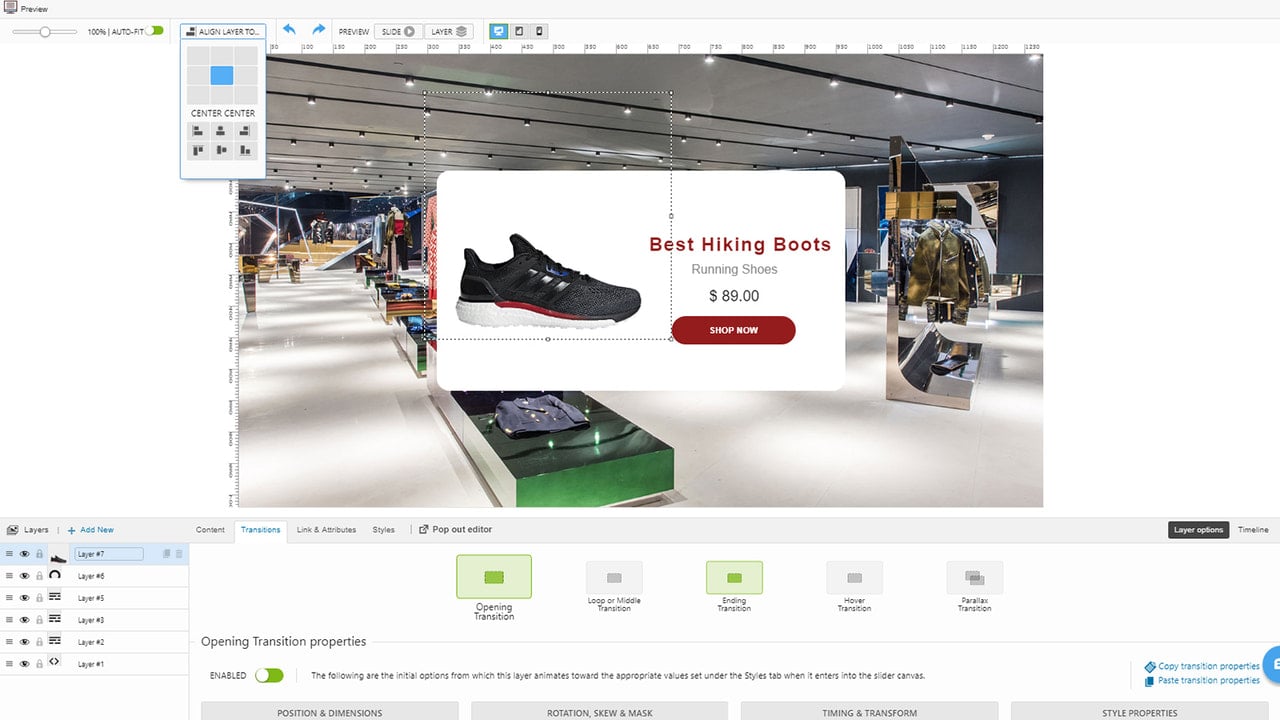The height and width of the screenshot is (720, 1280).
Task: Click Copy transition properties
Action: point(1202,666)
